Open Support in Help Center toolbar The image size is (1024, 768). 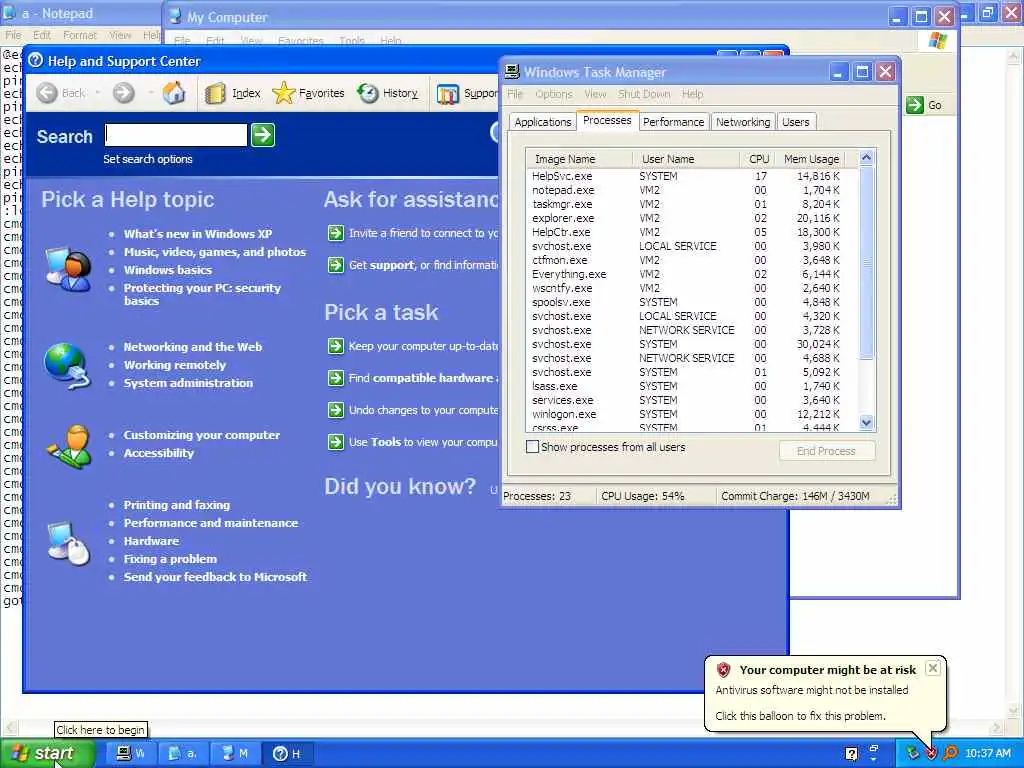468,94
